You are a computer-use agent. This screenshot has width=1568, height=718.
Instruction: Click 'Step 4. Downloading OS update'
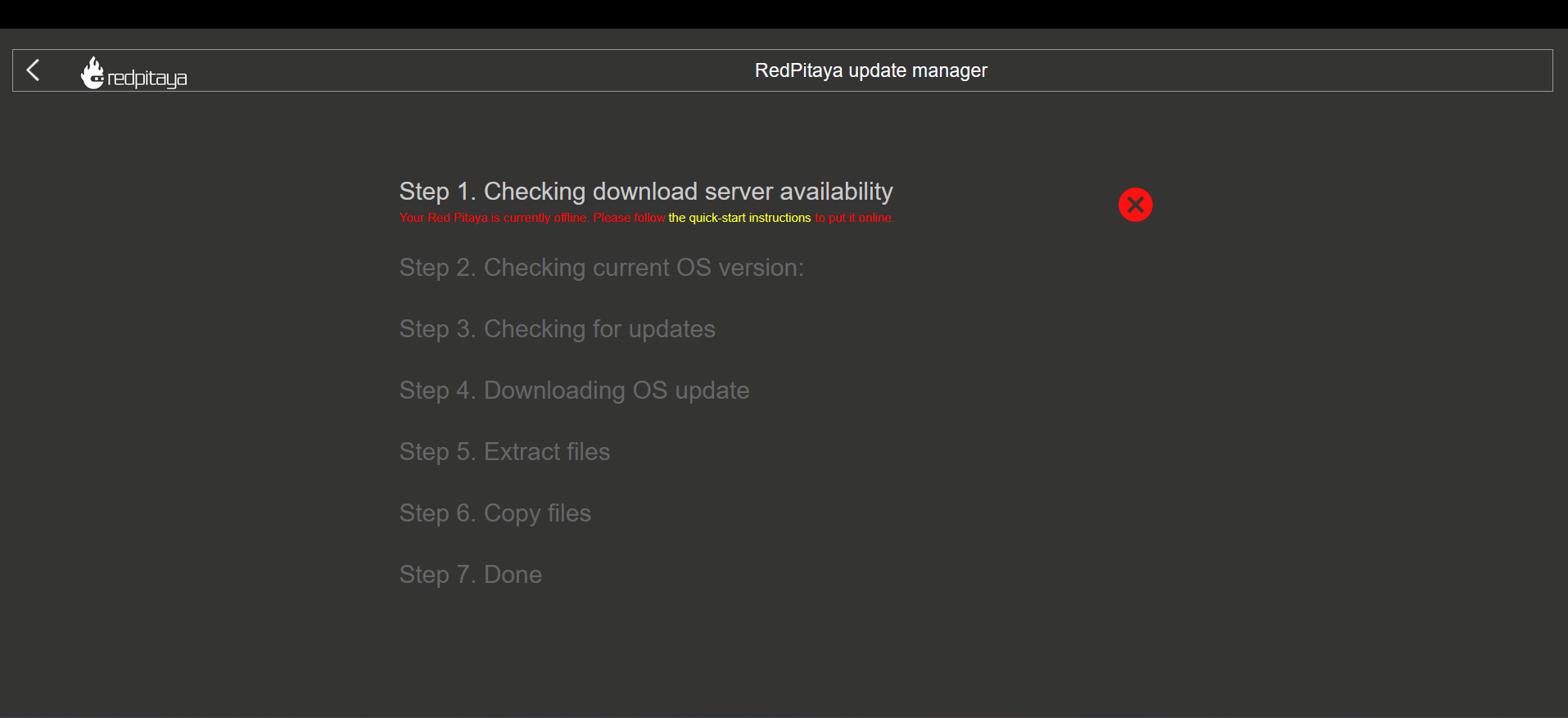coord(575,391)
